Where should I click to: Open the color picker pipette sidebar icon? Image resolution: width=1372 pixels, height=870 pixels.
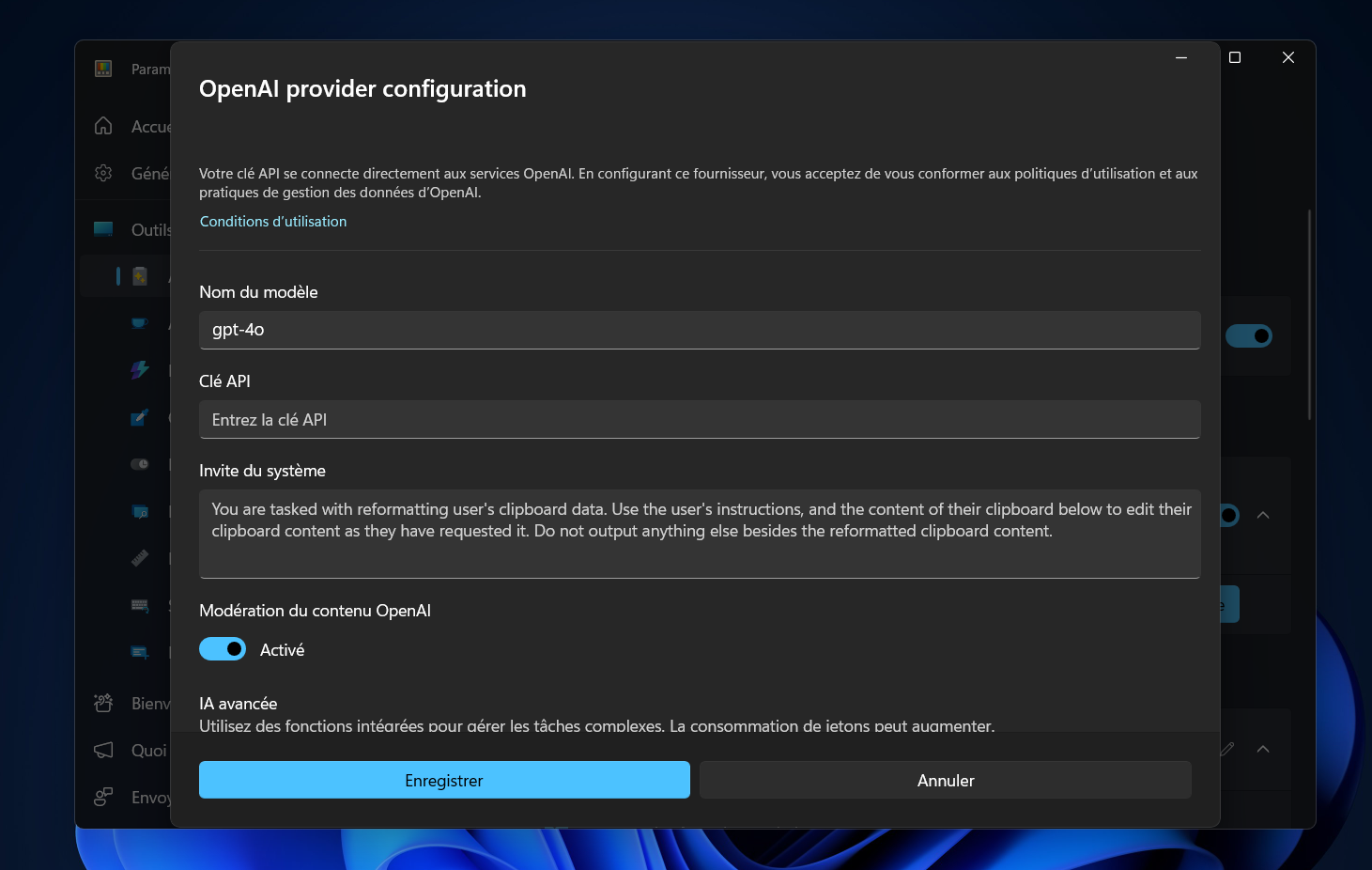click(x=140, y=417)
